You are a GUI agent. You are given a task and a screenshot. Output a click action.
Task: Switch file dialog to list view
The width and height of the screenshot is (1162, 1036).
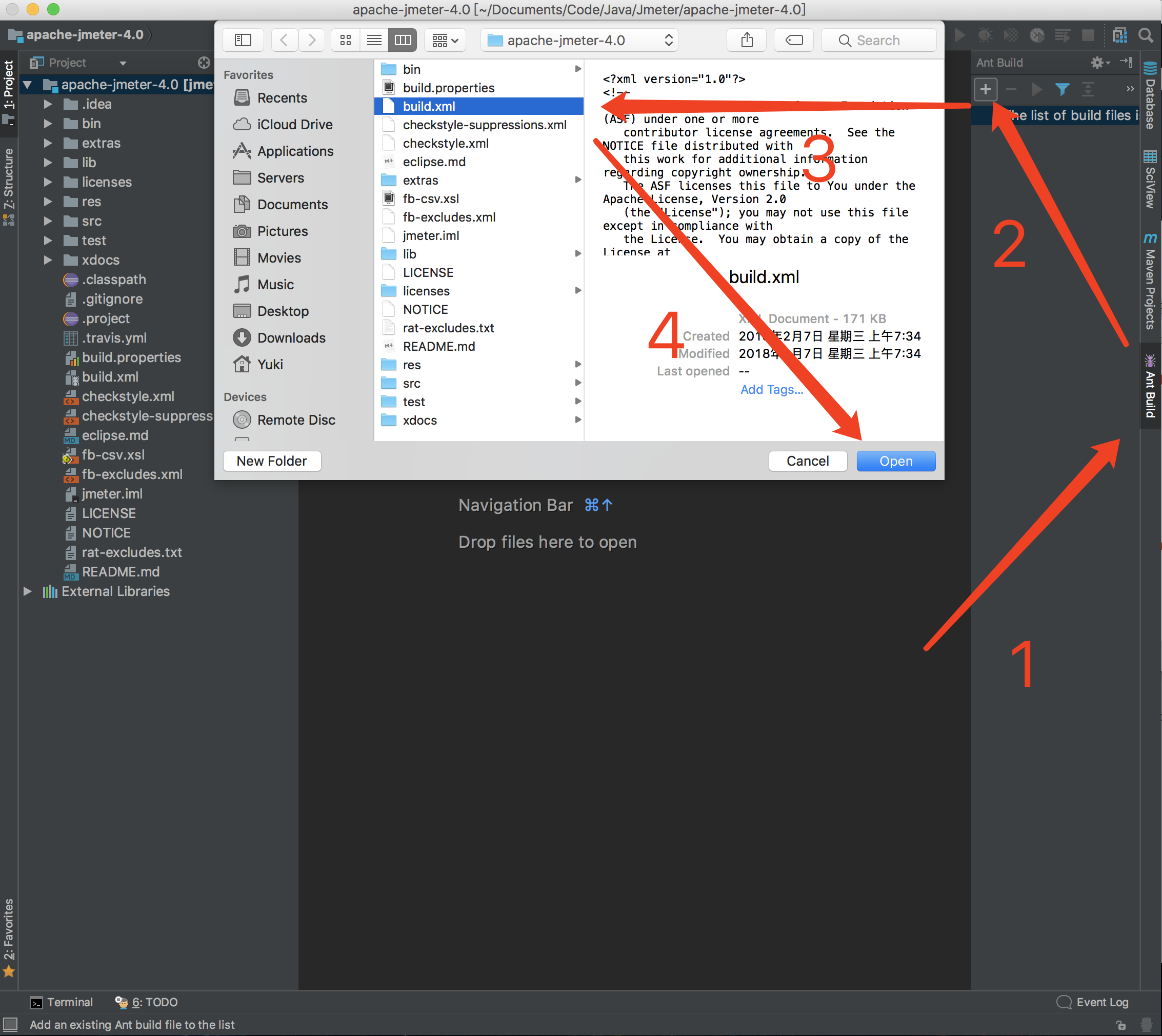click(x=374, y=40)
